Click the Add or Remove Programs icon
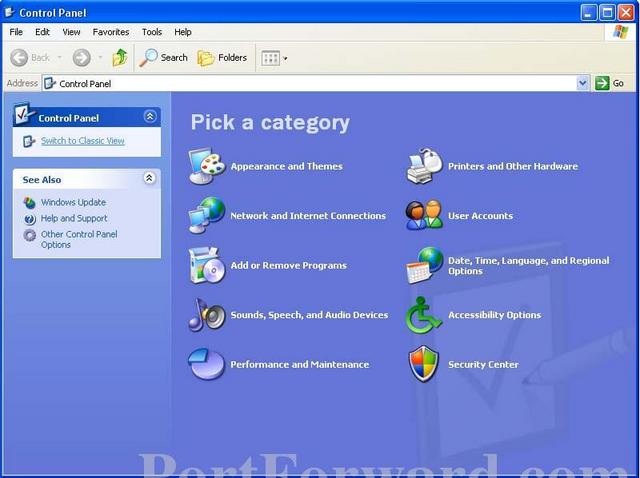Image resolution: width=640 pixels, height=478 pixels. click(207, 265)
